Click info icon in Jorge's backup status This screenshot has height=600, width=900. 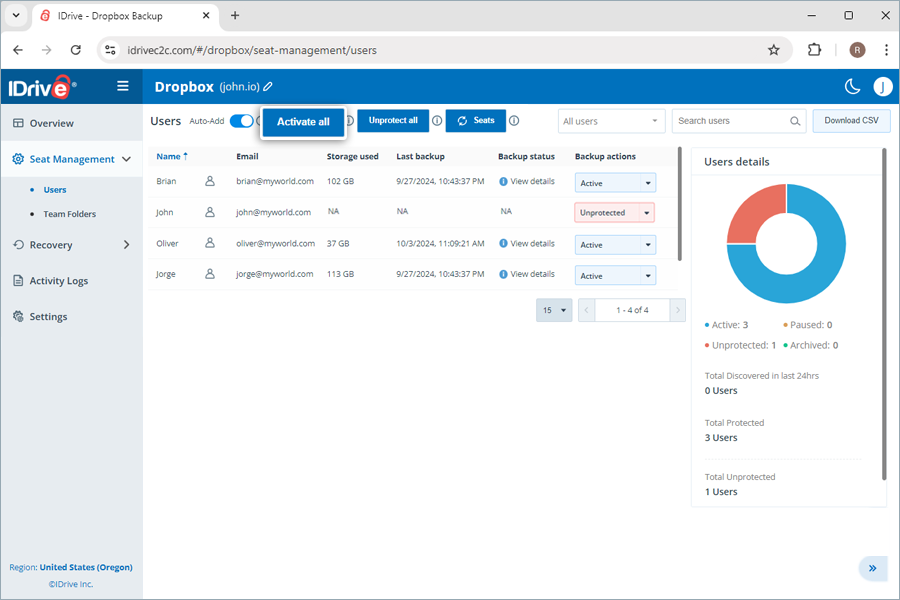click(x=503, y=274)
